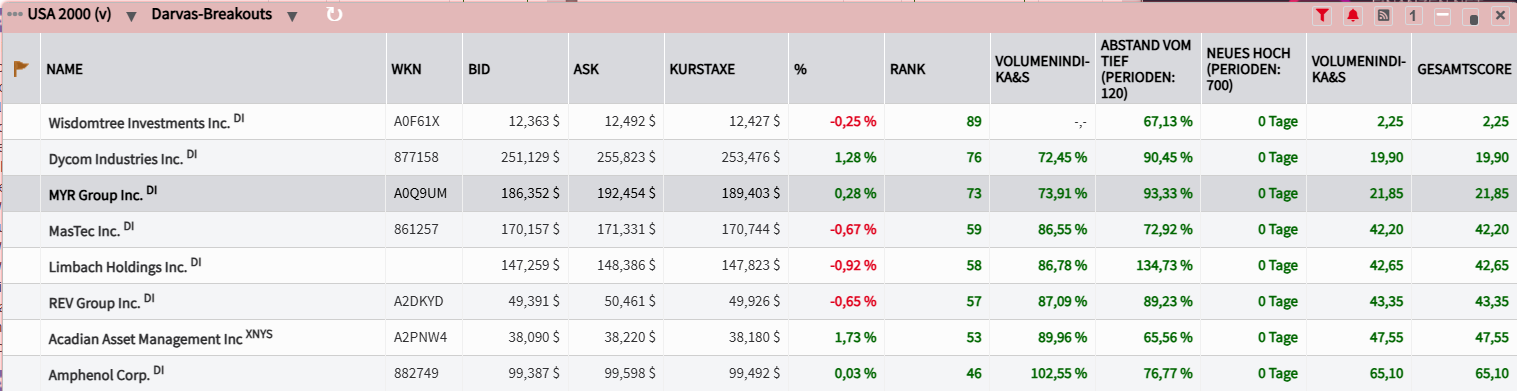The width and height of the screenshot is (1517, 391).
Task: Toggle flag cell for Wisdomtree Investments row
Action: point(21,121)
